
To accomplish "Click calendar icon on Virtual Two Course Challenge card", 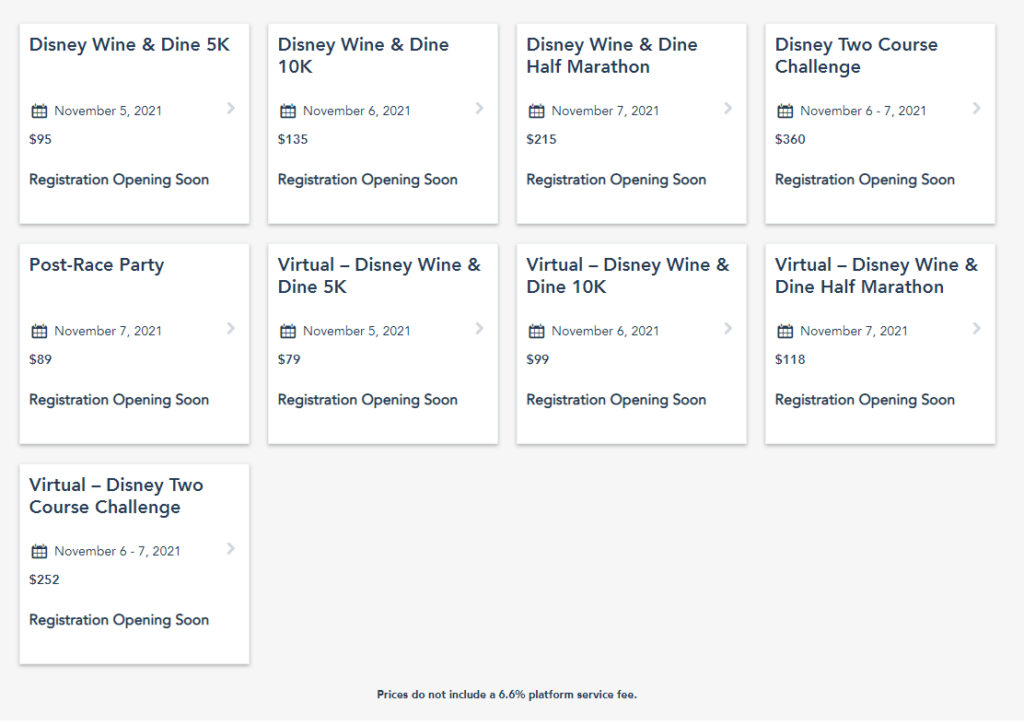I will [40, 551].
